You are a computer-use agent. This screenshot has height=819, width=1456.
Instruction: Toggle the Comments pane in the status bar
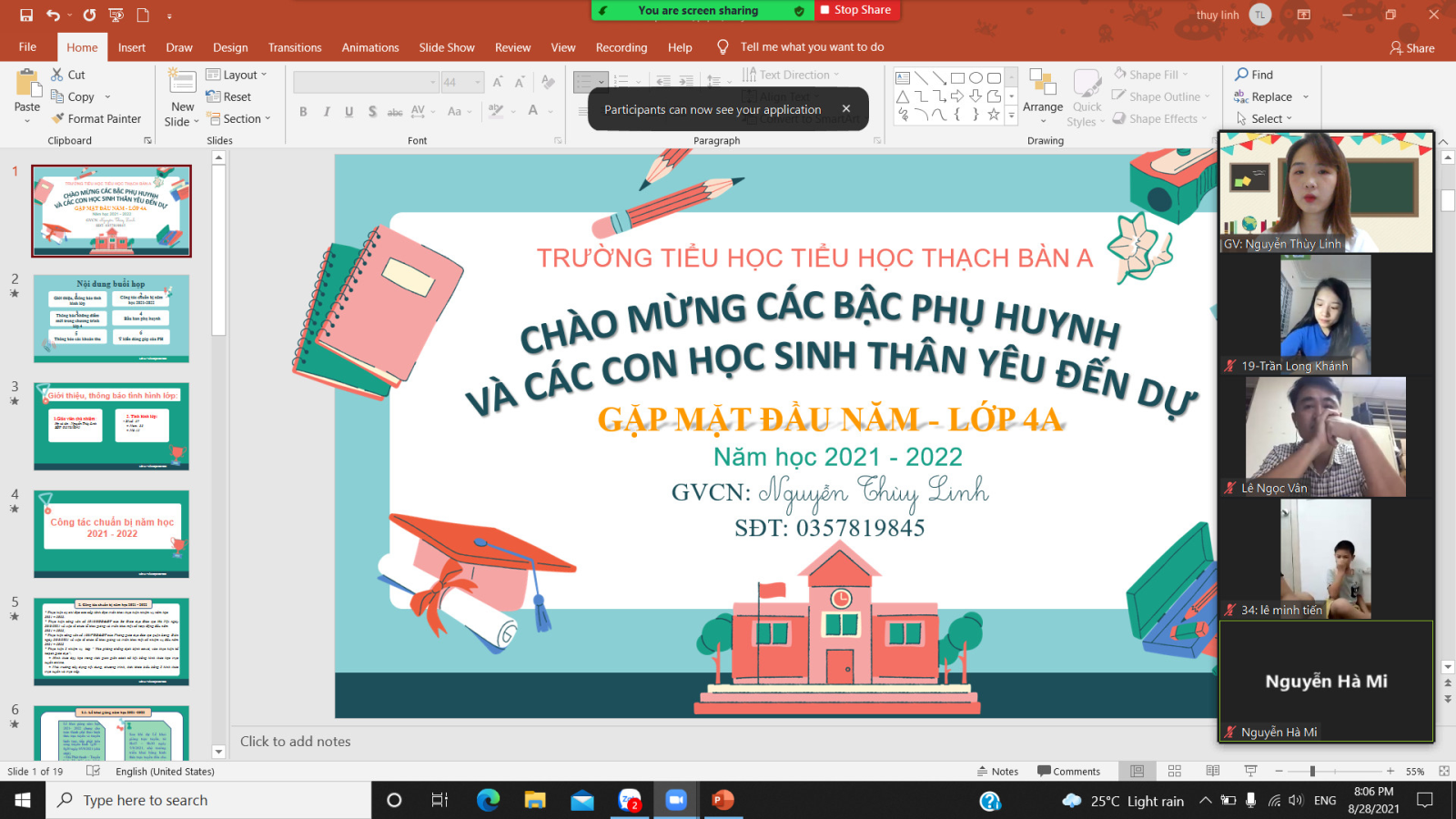[1068, 771]
